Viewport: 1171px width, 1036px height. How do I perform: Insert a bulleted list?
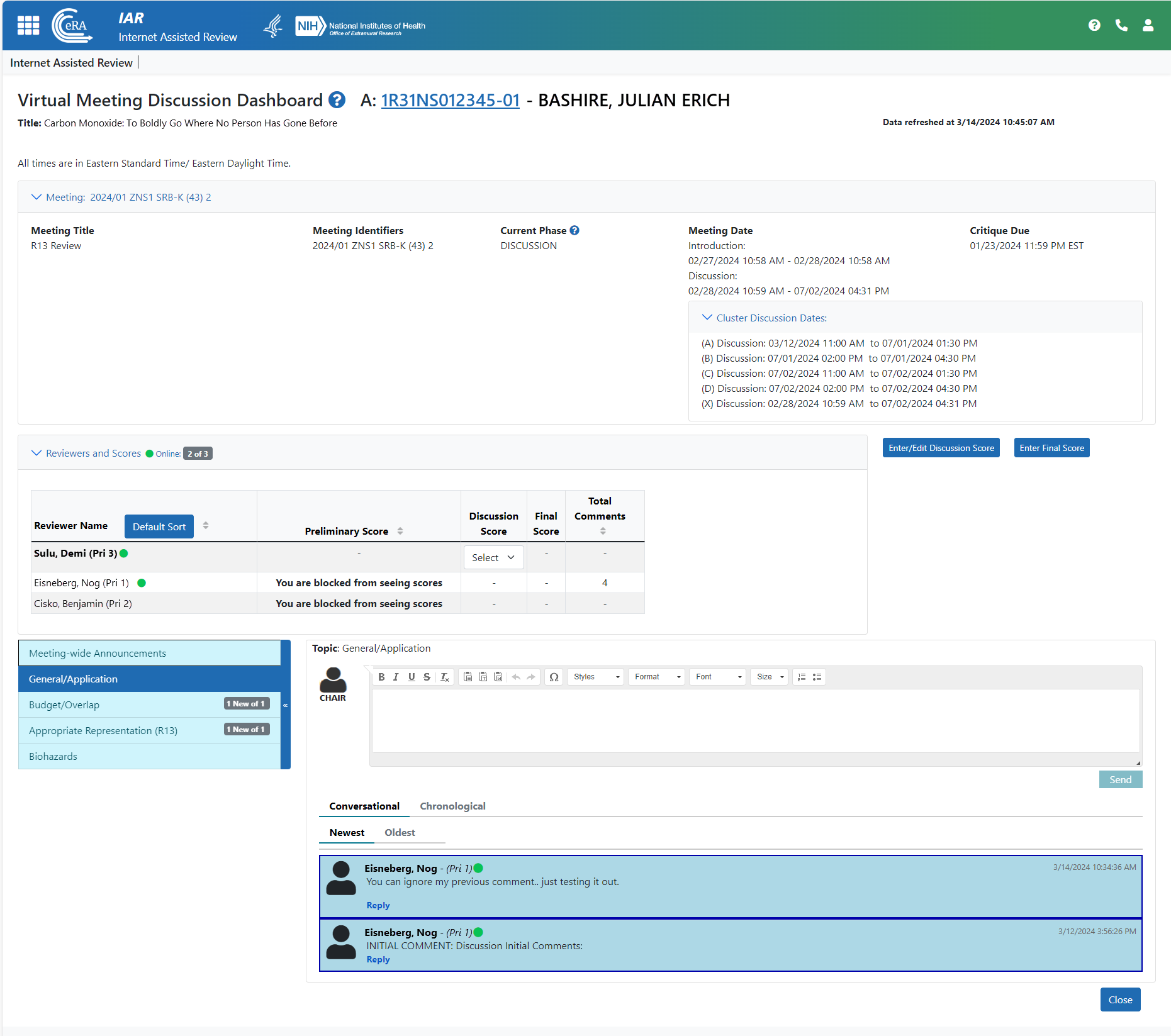[x=817, y=677]
